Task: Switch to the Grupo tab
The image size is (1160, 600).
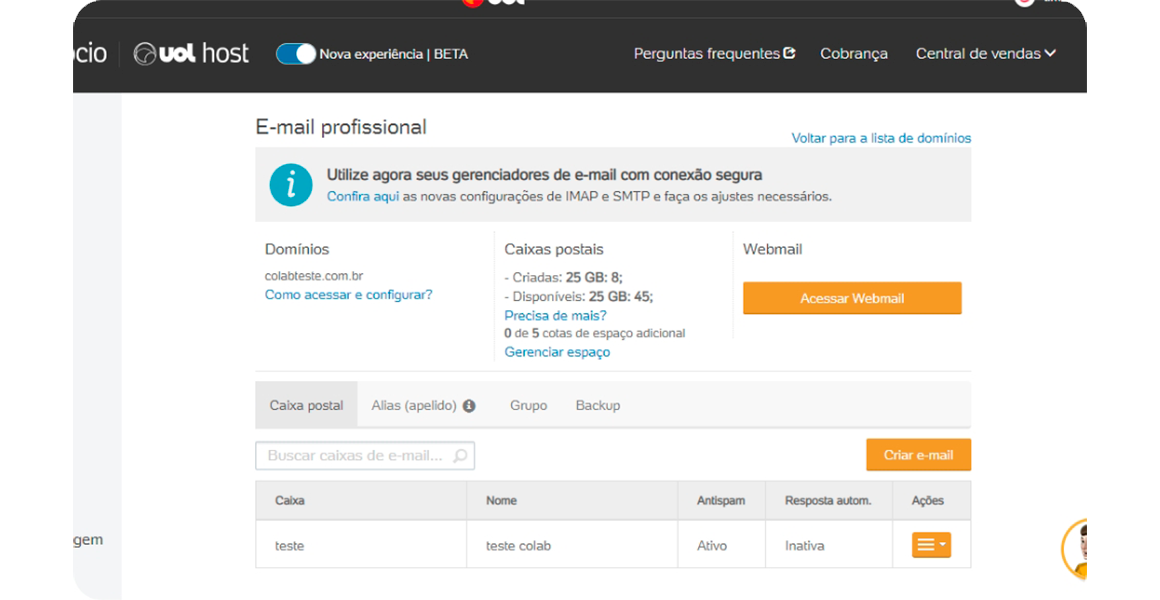Action: pyautogui.click(x=528, y=405)
